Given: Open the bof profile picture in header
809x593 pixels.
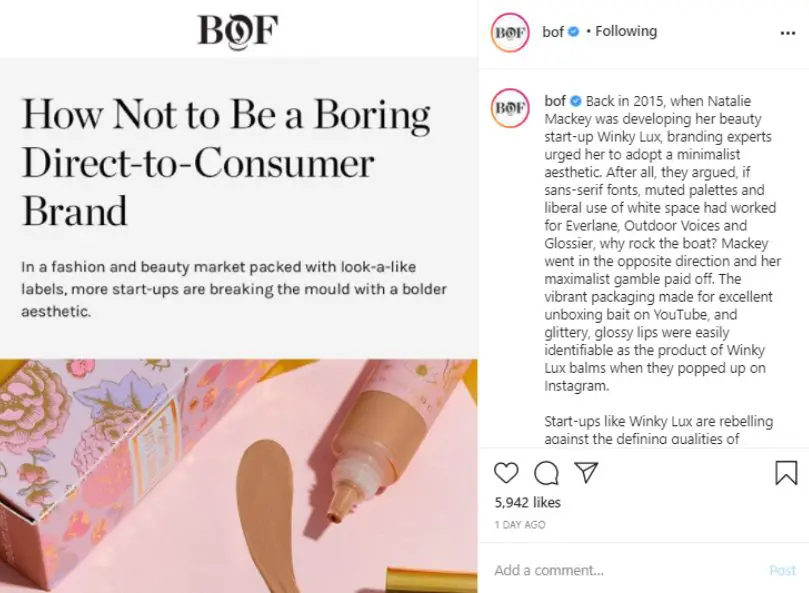Looking at the screenshot, I should point(510,33).
